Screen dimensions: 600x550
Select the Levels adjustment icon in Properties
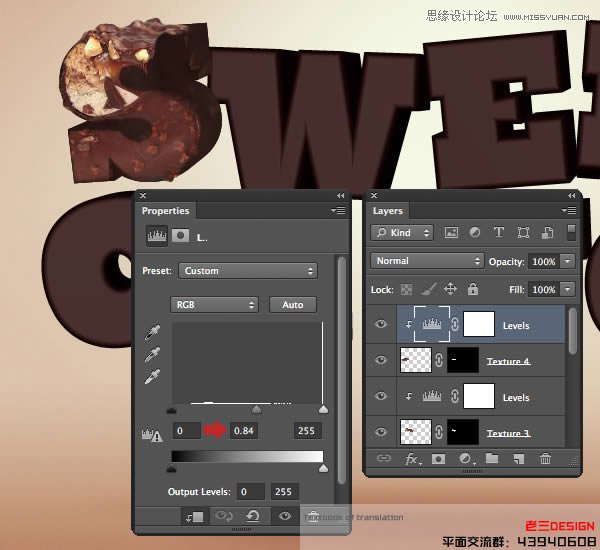[157, 236]
